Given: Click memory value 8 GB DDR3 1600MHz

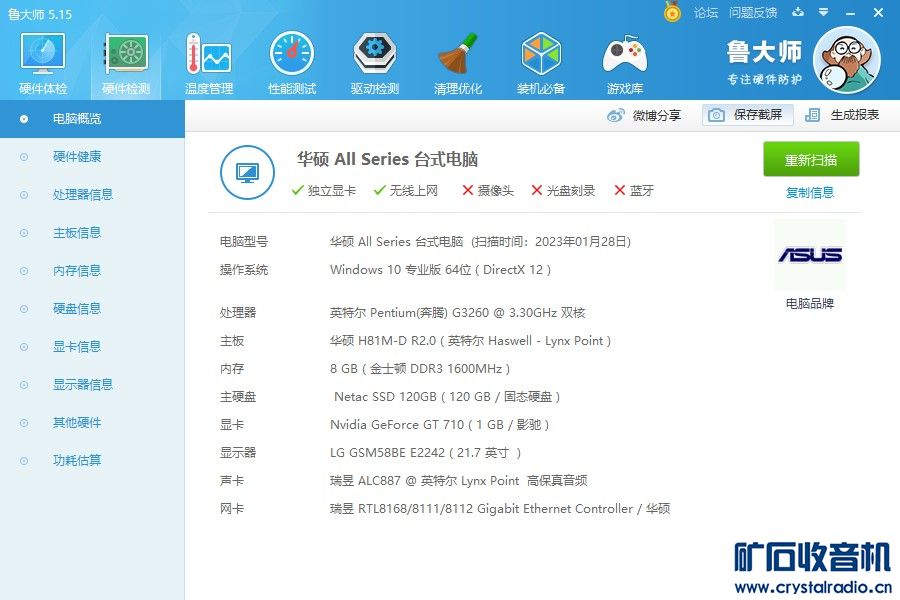Looking at the screenshot, I should tap(420, 369).
